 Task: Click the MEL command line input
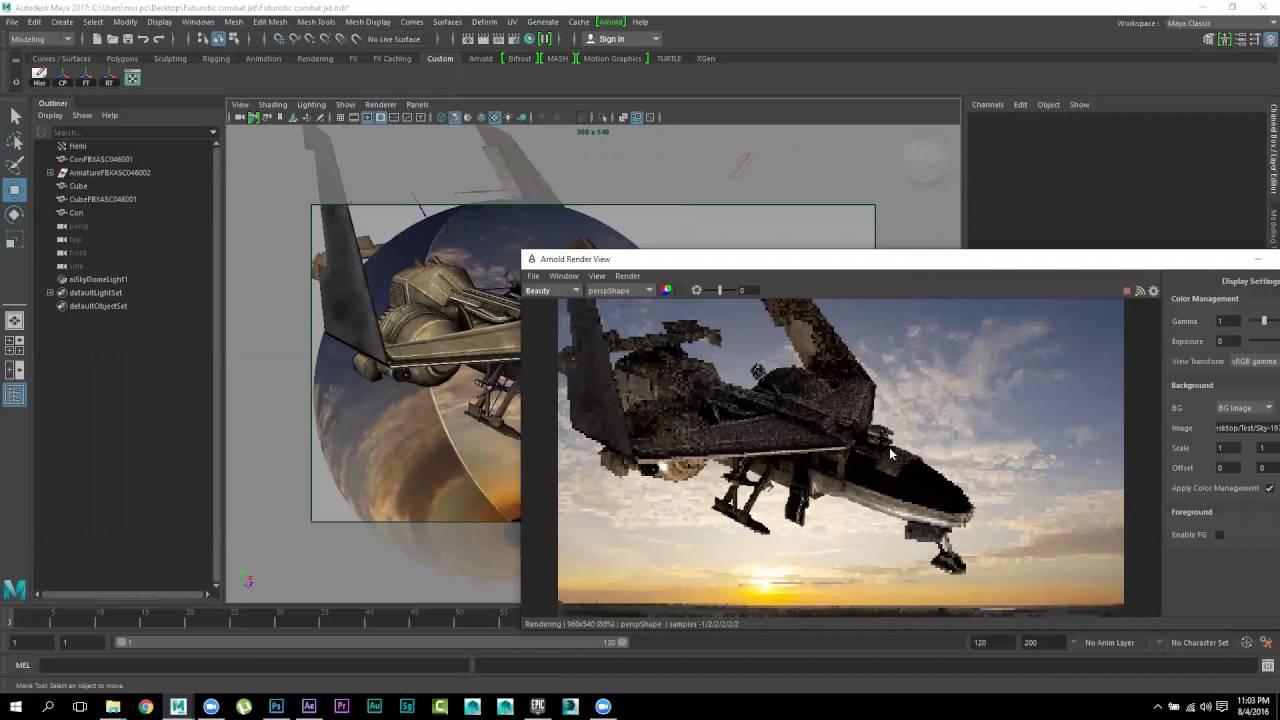coord(254,665)
